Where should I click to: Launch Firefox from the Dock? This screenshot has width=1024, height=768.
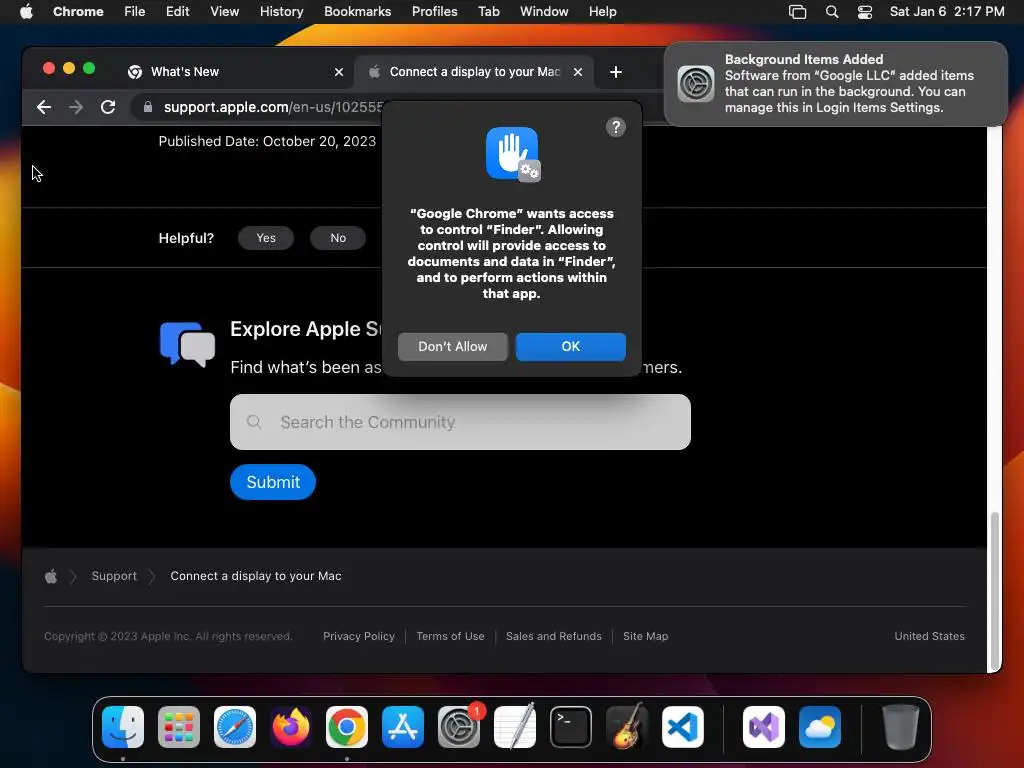pyautogui.click(x=291, y=727)
